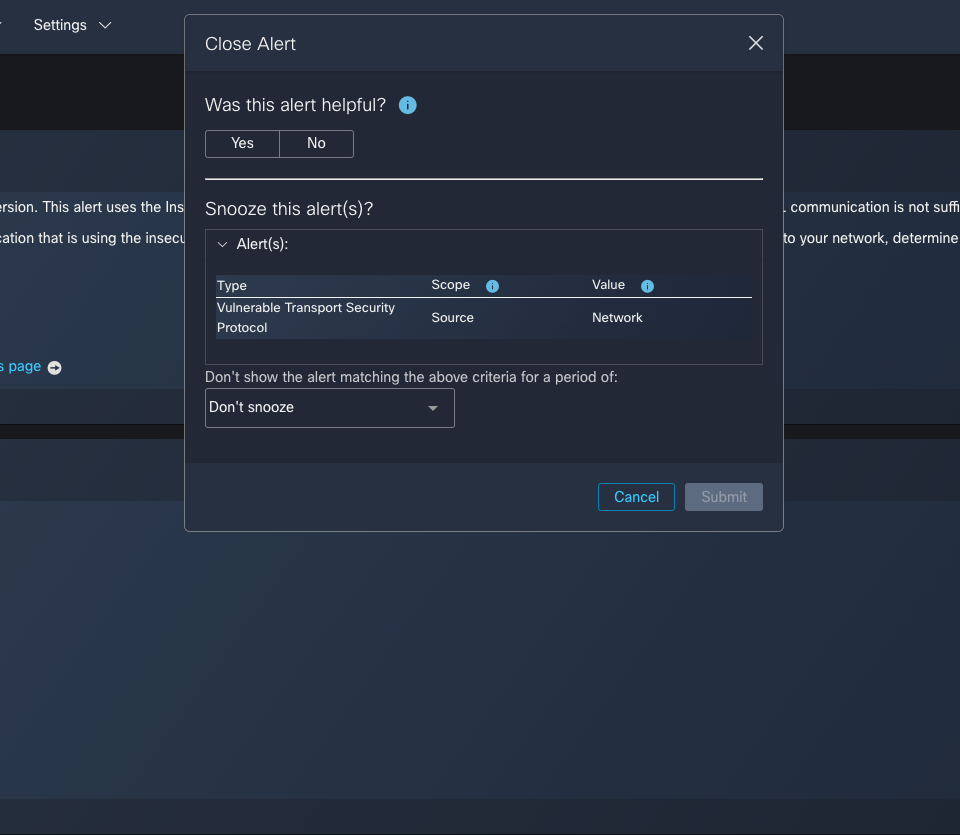Close the Close Alert dialog with X
The width and height of the screenshot is (960, 835).
756,43
